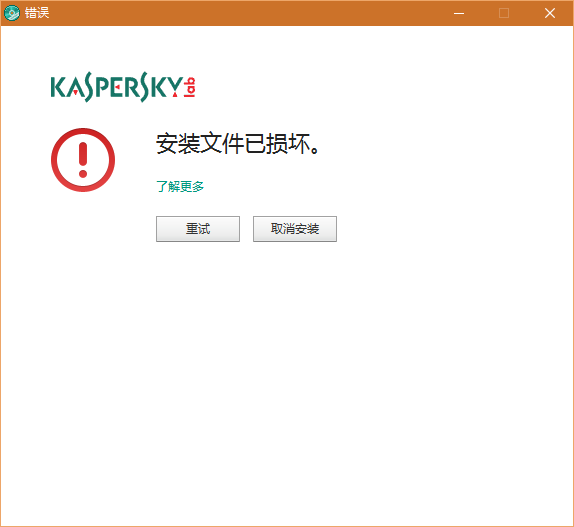The width and height of the screenshot is (574, 527).
Task: Open the 了解更多 (Learn more) link
Action: click(180, 186)
